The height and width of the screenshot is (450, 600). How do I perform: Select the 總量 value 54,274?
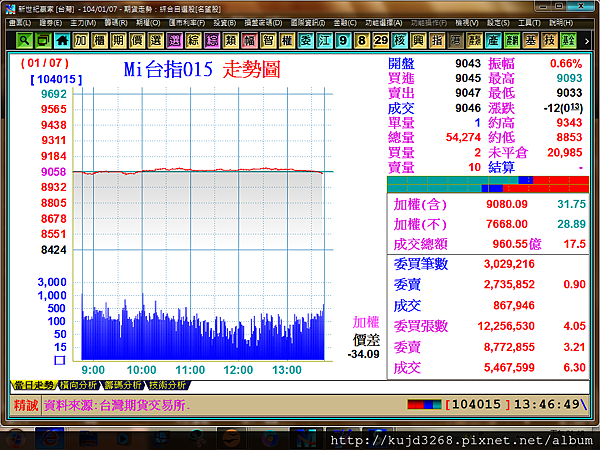pos(463,137)
